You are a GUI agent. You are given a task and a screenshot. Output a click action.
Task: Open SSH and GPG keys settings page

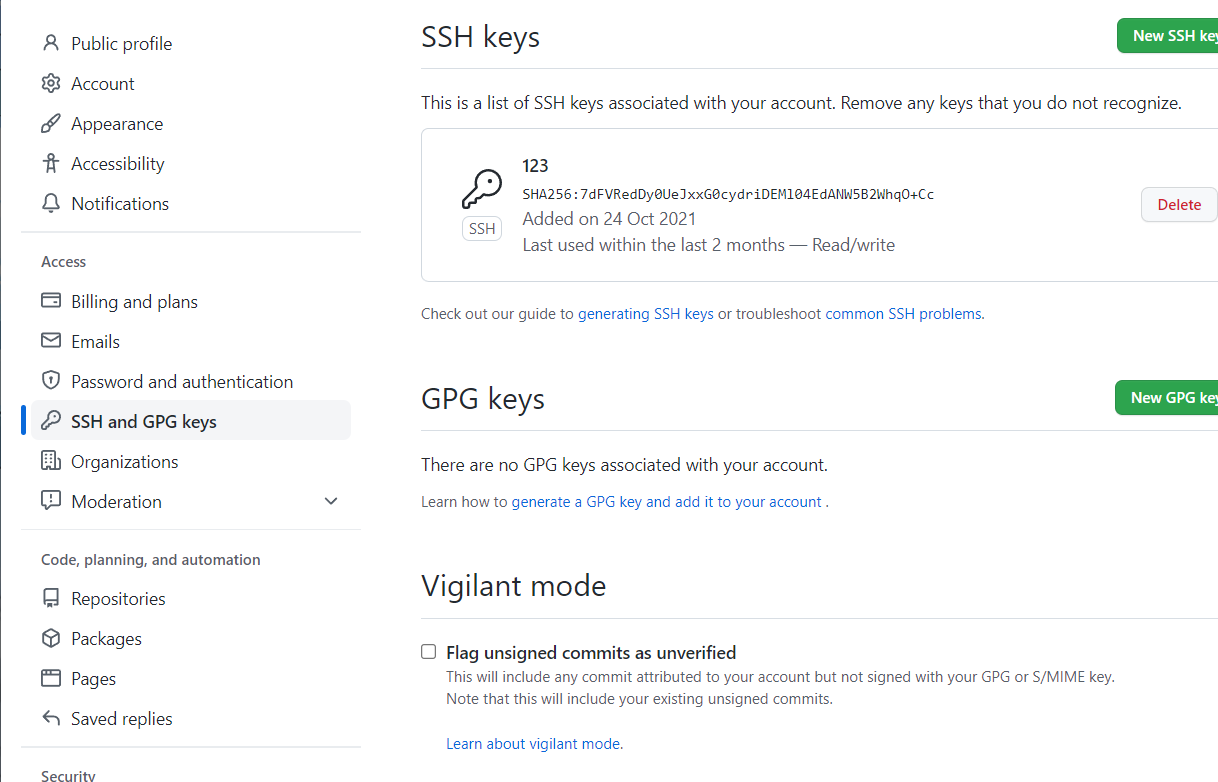click(x=144, y=422)
